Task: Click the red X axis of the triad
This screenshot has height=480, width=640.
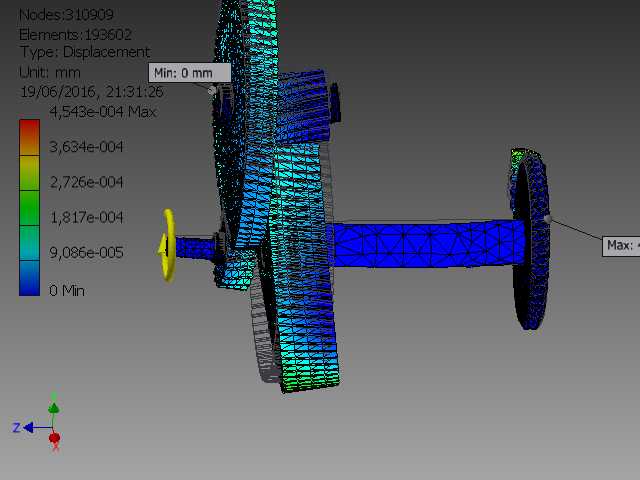Action: point(55,438)
